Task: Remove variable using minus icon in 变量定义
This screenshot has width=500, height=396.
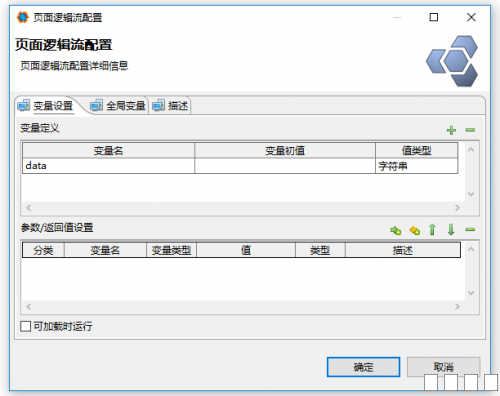Action: click(x=470, y=130)
